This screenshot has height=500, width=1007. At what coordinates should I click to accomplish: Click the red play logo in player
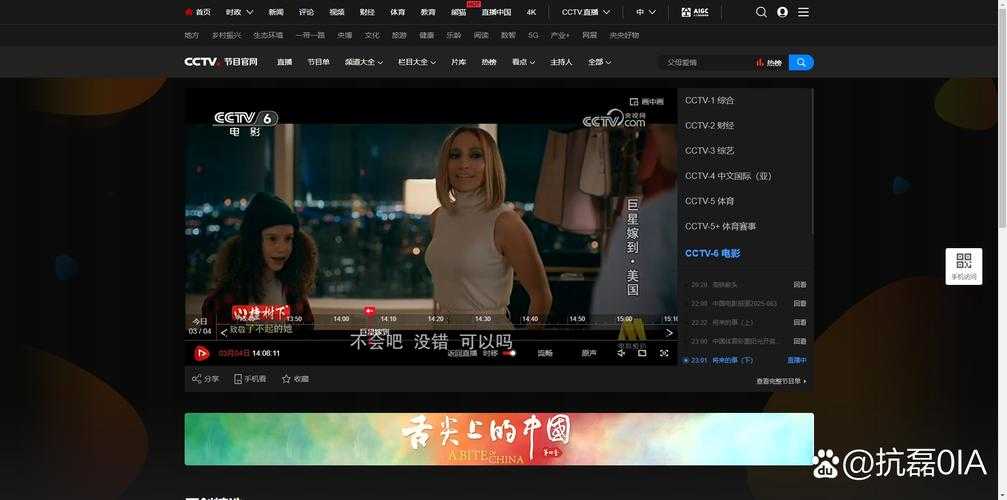202,353
